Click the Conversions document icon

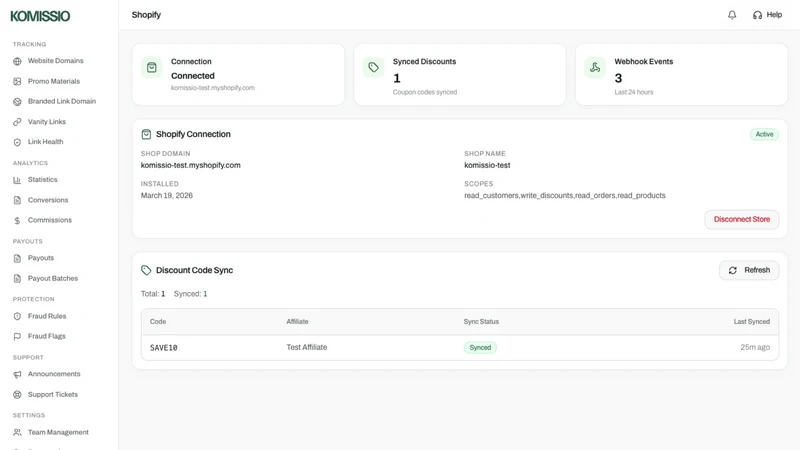[x=17, y=200]
